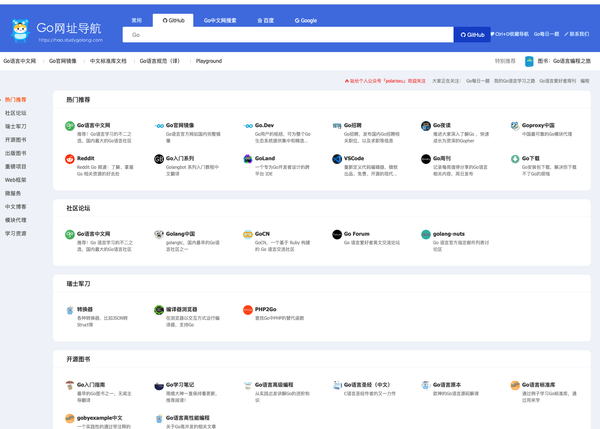Click the polarisxu 公众号 notice link
The image size is (600, 429).
[385, 81]
